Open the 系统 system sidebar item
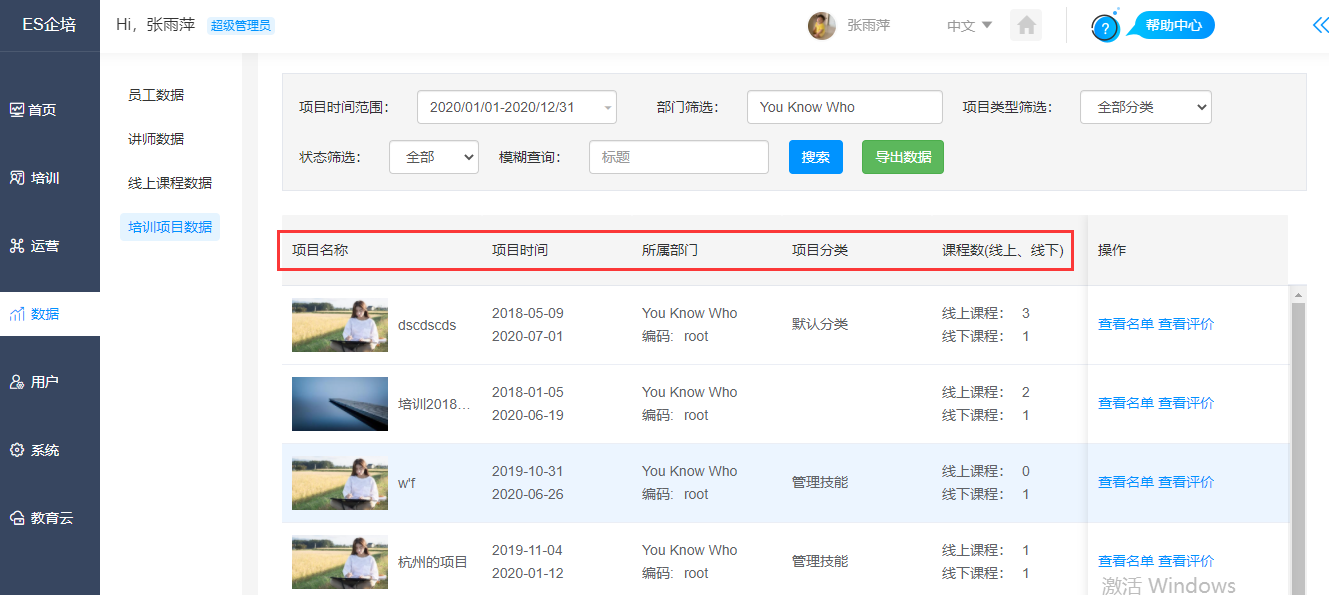 pos(35,450)
